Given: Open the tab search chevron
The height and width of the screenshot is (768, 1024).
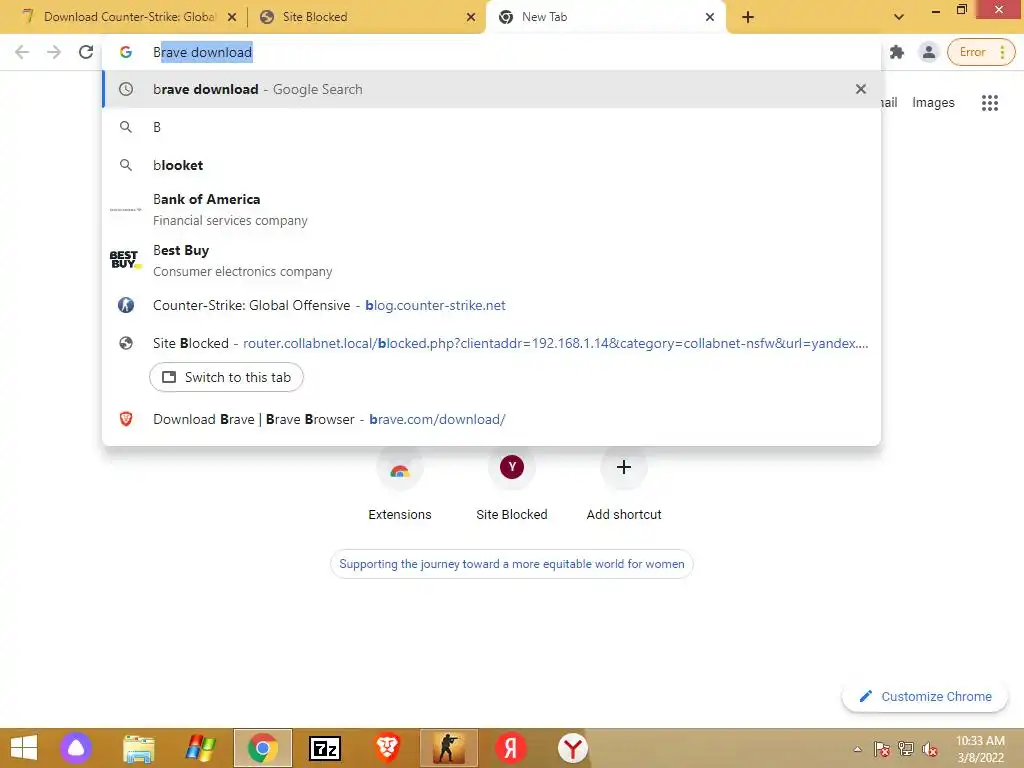Looking at the screenshot, I should tap(899, 17).
